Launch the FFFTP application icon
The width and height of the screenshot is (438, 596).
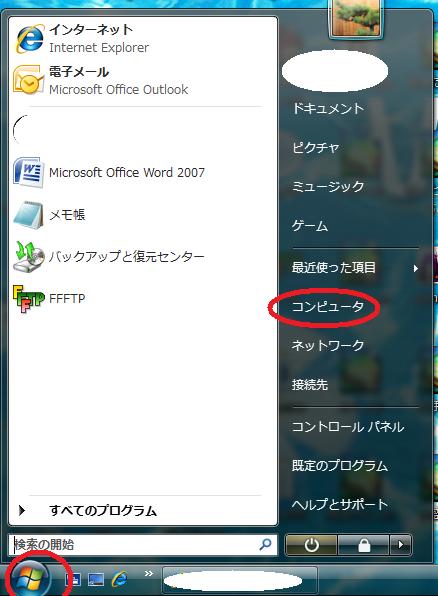click(29, 299)
